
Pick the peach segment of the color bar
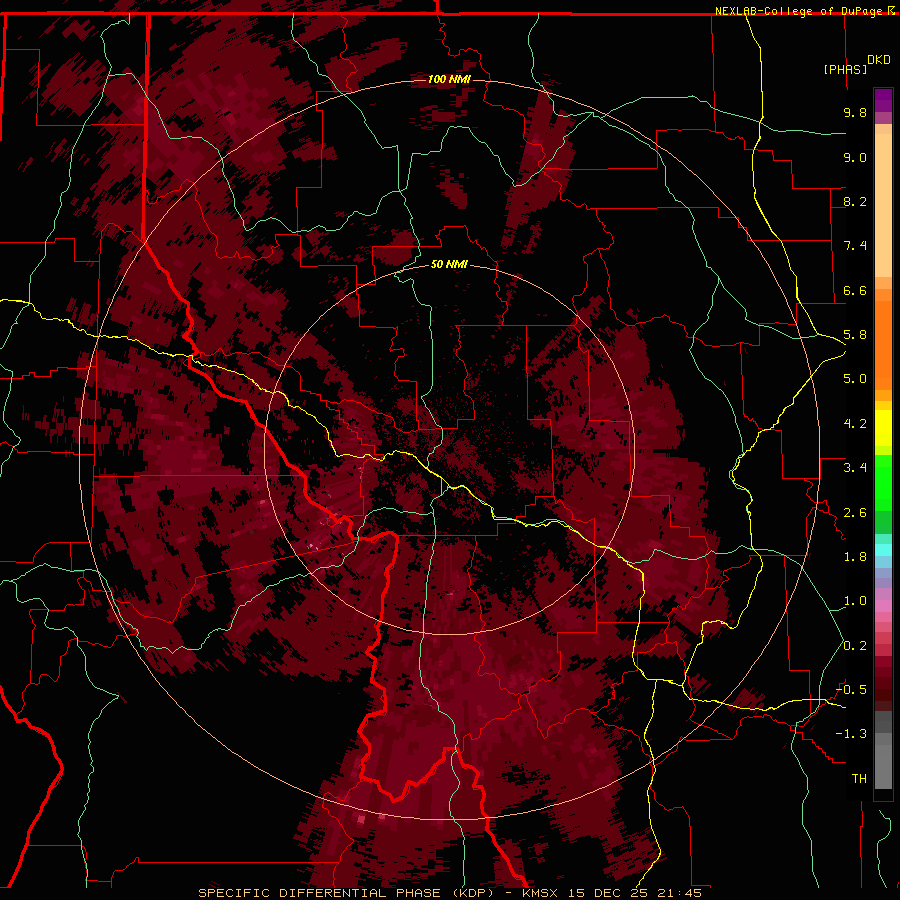click(883, 205)
